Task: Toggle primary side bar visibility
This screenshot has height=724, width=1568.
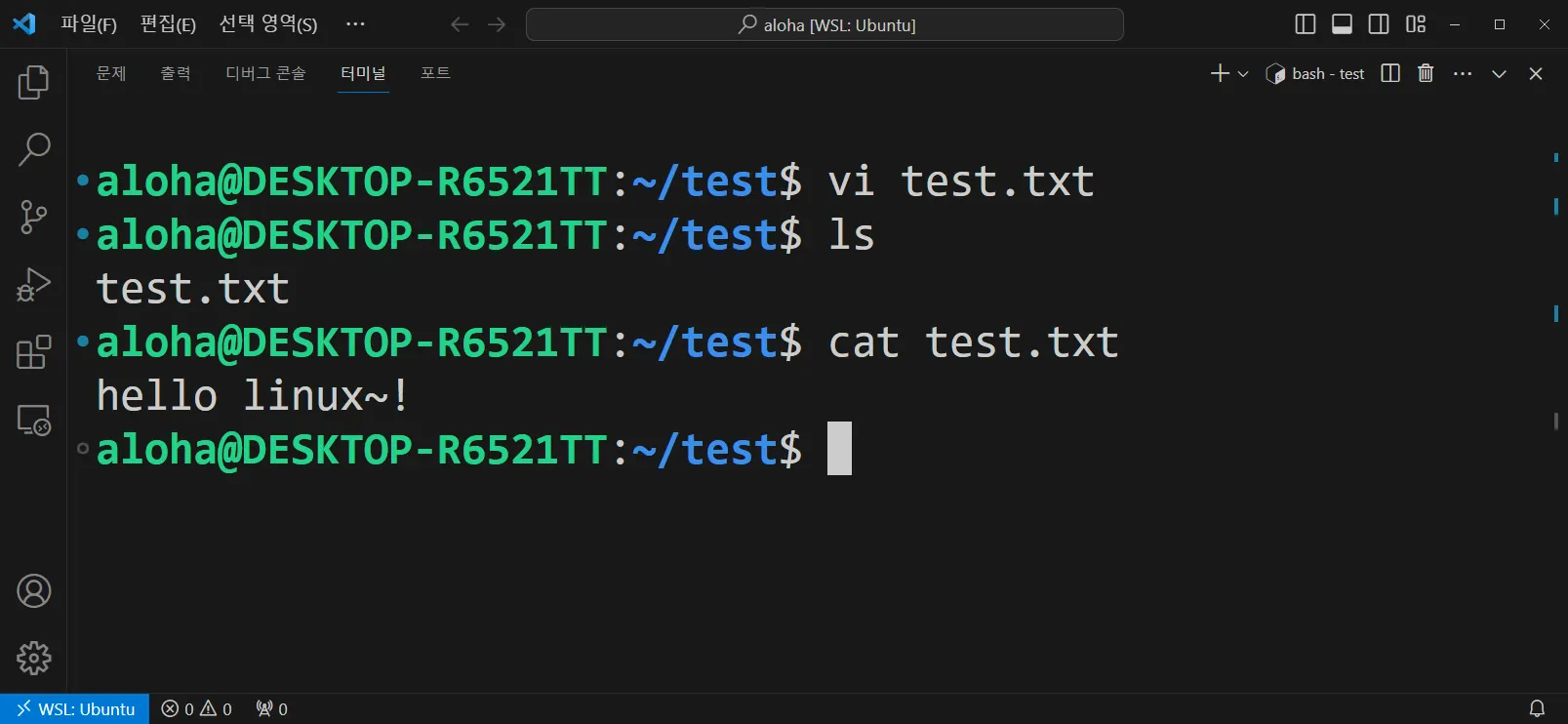Action: click(x=1305, y=24)
